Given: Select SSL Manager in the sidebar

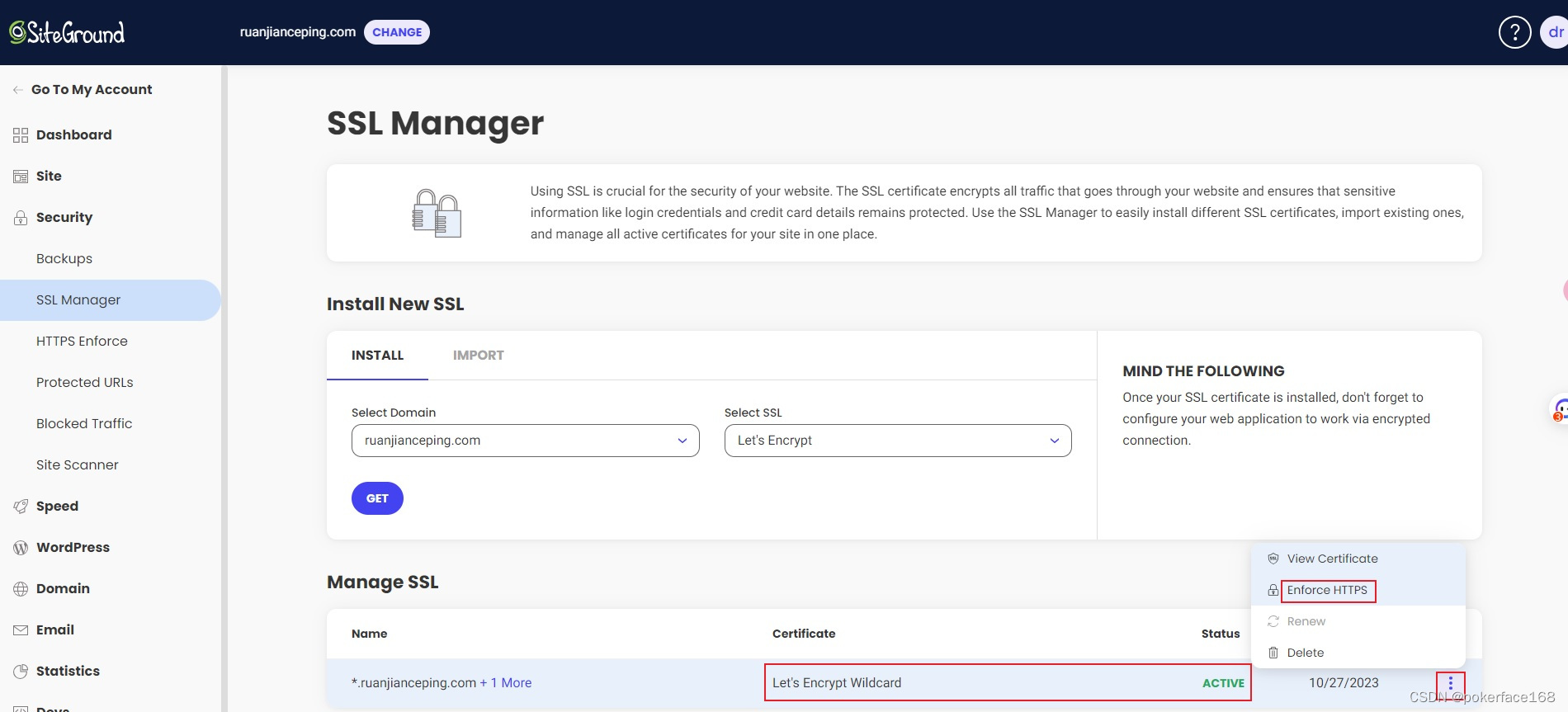Looking at the screenshot, I should point(111,300).
